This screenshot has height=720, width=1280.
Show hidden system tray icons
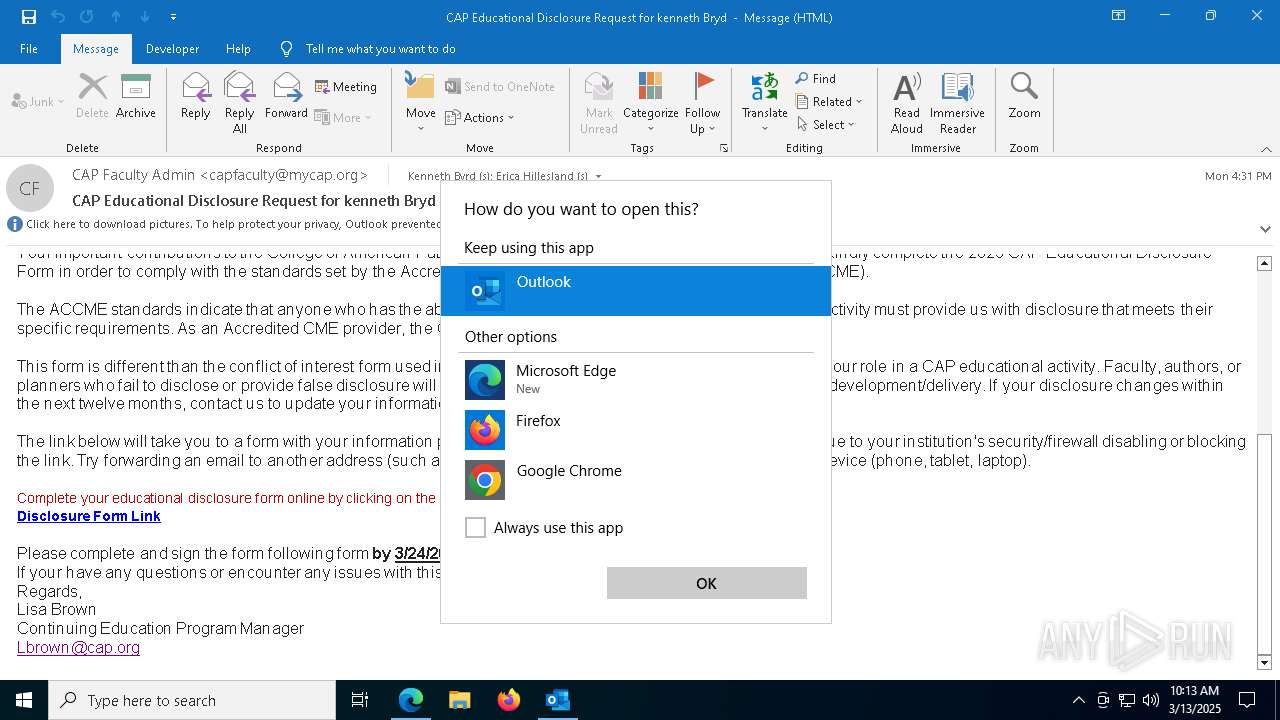point(1079,700)
